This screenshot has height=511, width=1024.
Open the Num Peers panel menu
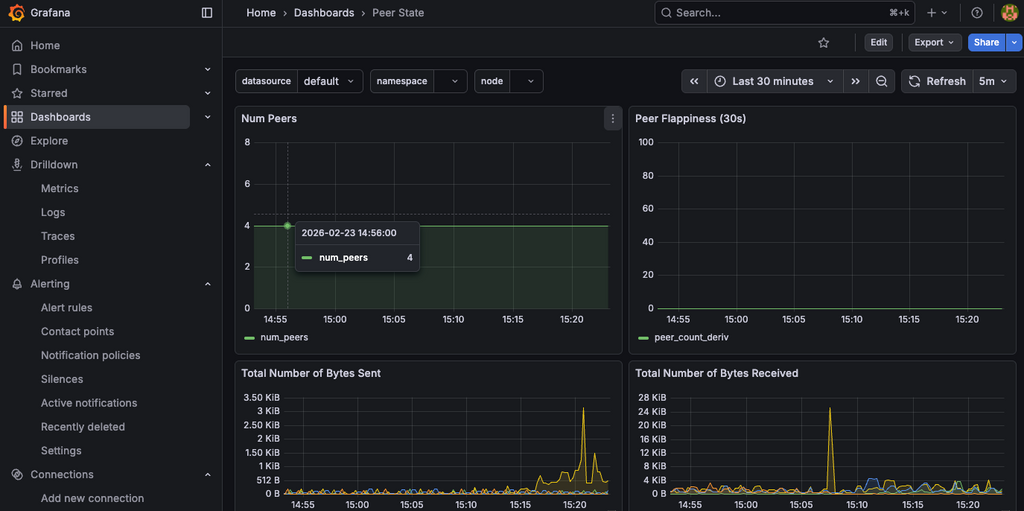pyautogui.click(x=612, y=119)
